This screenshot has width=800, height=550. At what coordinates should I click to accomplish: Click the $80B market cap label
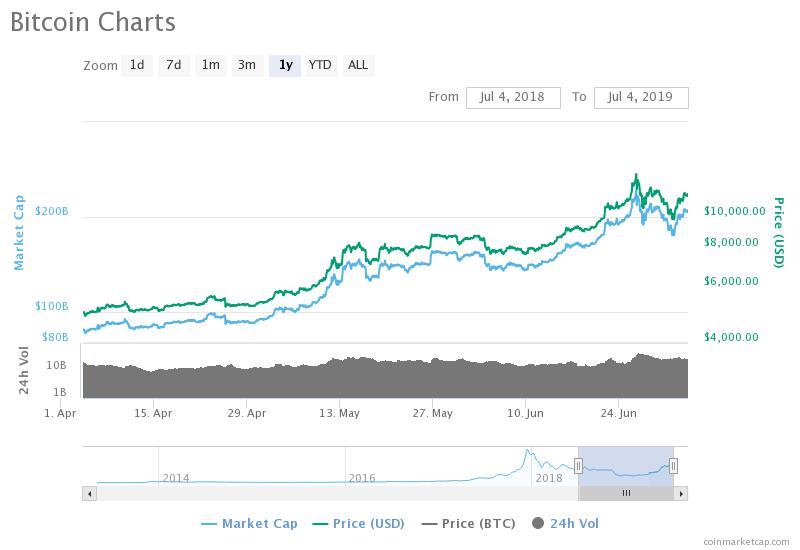click(55, 337)
